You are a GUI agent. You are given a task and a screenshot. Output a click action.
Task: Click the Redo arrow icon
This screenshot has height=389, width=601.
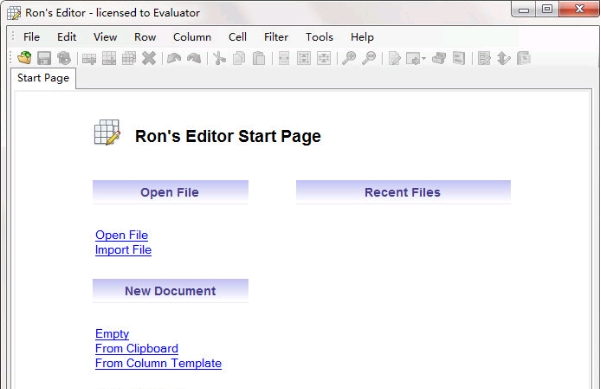click(x=194, y=58)
